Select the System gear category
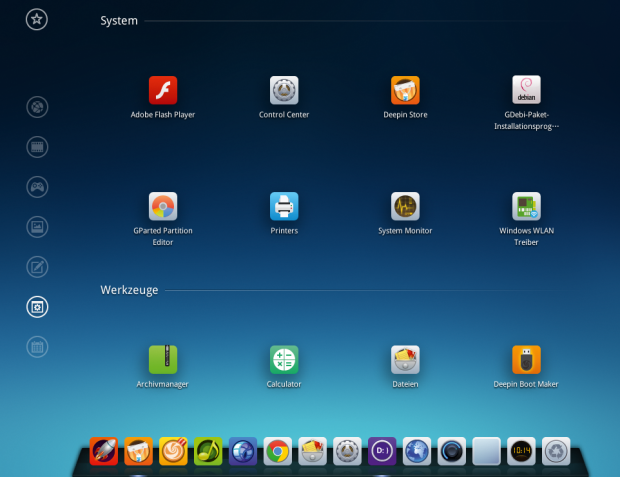Viewport: 620px width, 477px height. [x=37, y=307]
